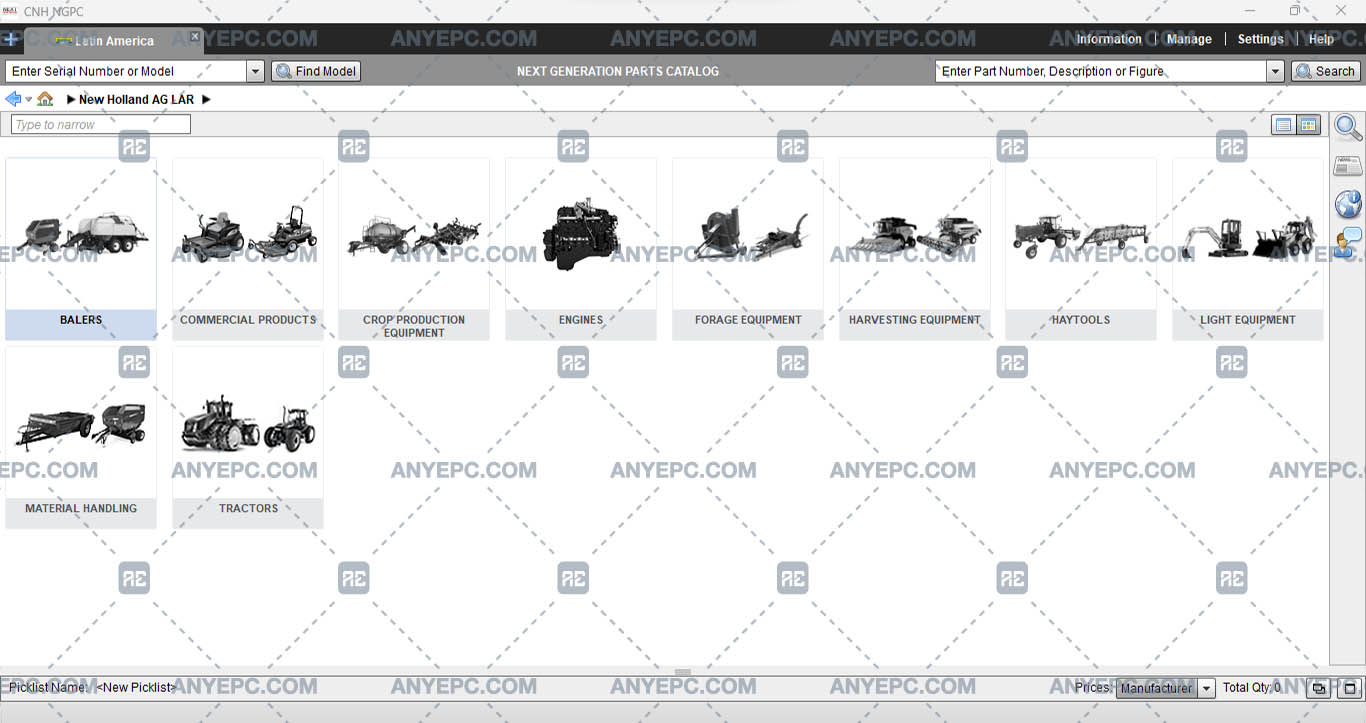Viewport: 1366px width, 723px height.
Task: Expand the part number search dropdown
Action: click(1275, 71)
